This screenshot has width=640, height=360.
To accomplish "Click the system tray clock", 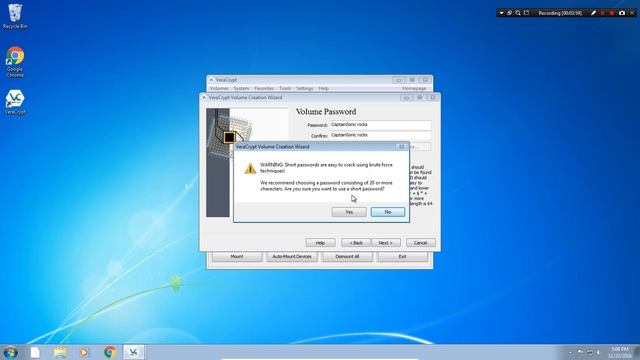I will pyautogui.click(x=620, y=352).
